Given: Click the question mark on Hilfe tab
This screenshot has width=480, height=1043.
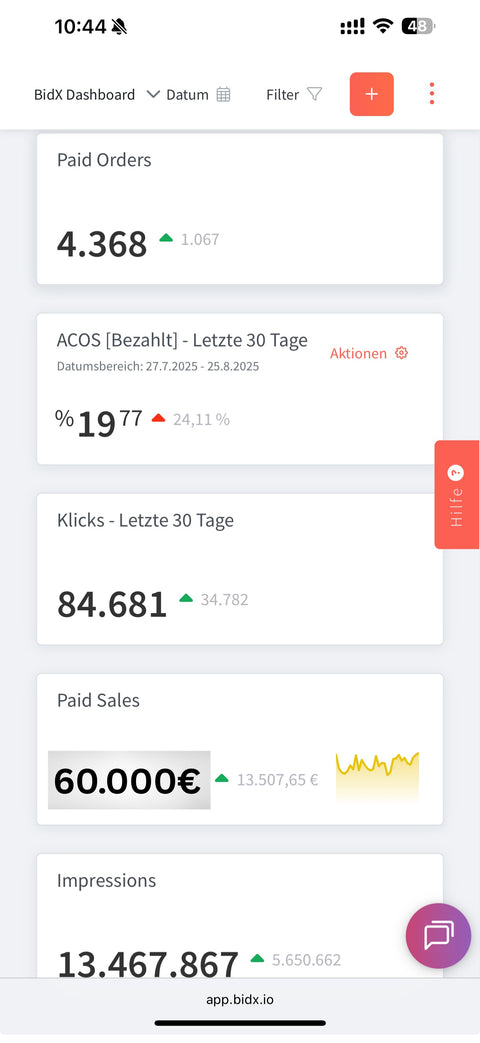Looking at the screenshot, I should click(456, 473).
